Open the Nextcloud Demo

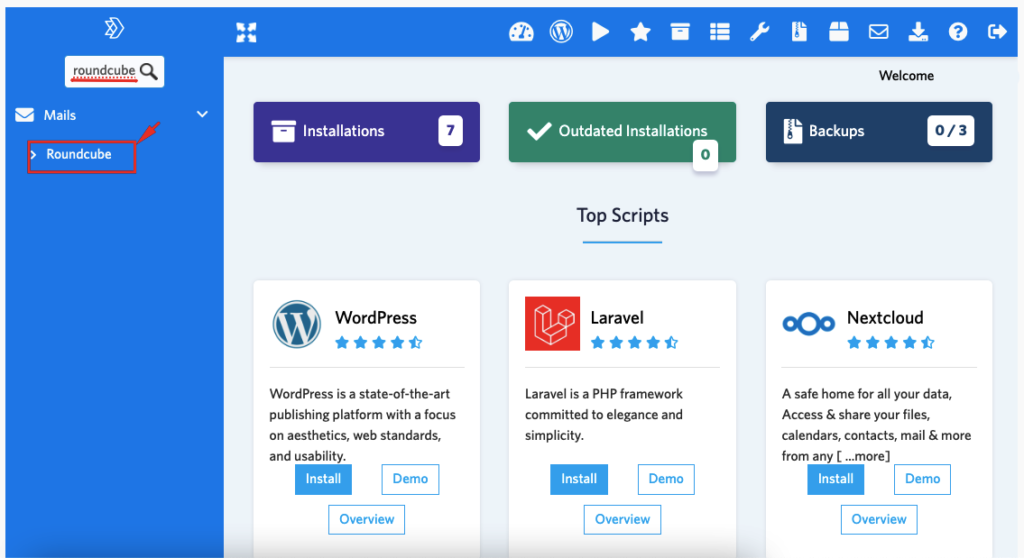922,479
